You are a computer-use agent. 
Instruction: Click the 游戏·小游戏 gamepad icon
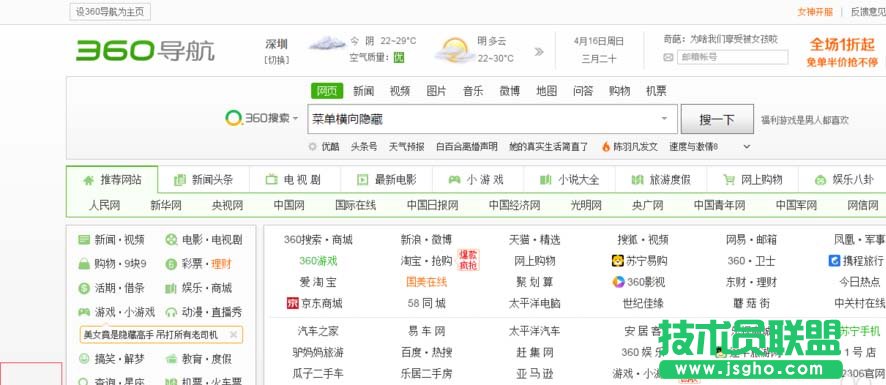pos(84,312)
